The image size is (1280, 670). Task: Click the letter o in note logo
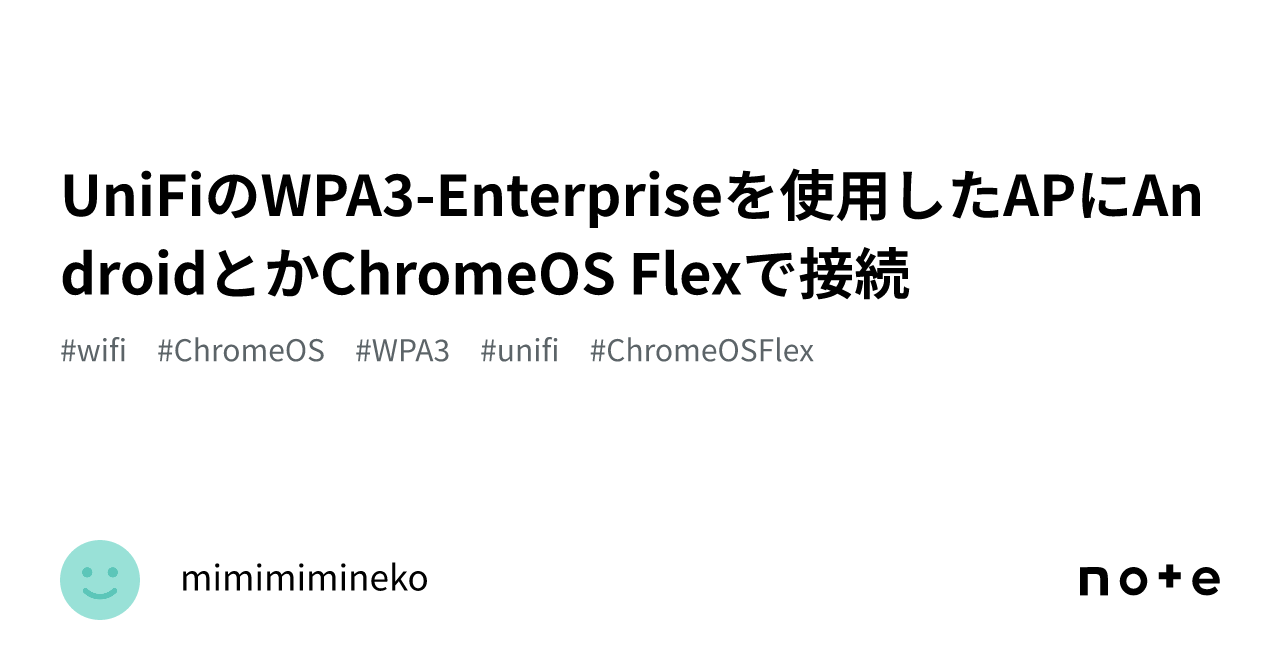pyautogui.click(x=1135, y=581)
